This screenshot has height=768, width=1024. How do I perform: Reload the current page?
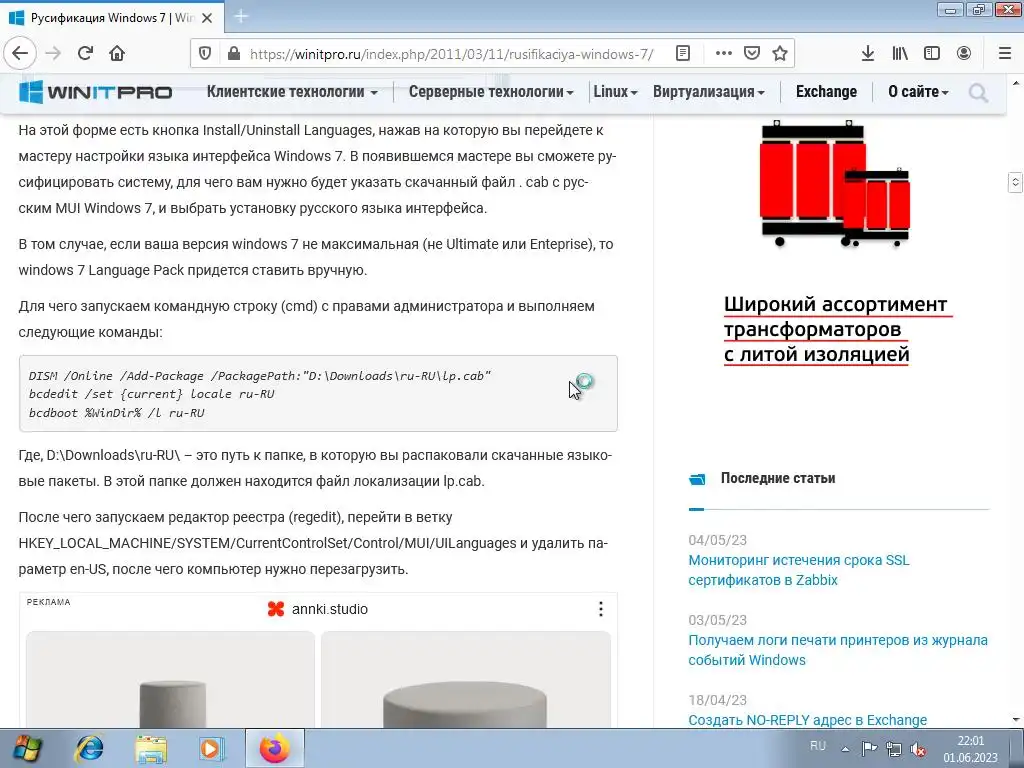point(85,53)
